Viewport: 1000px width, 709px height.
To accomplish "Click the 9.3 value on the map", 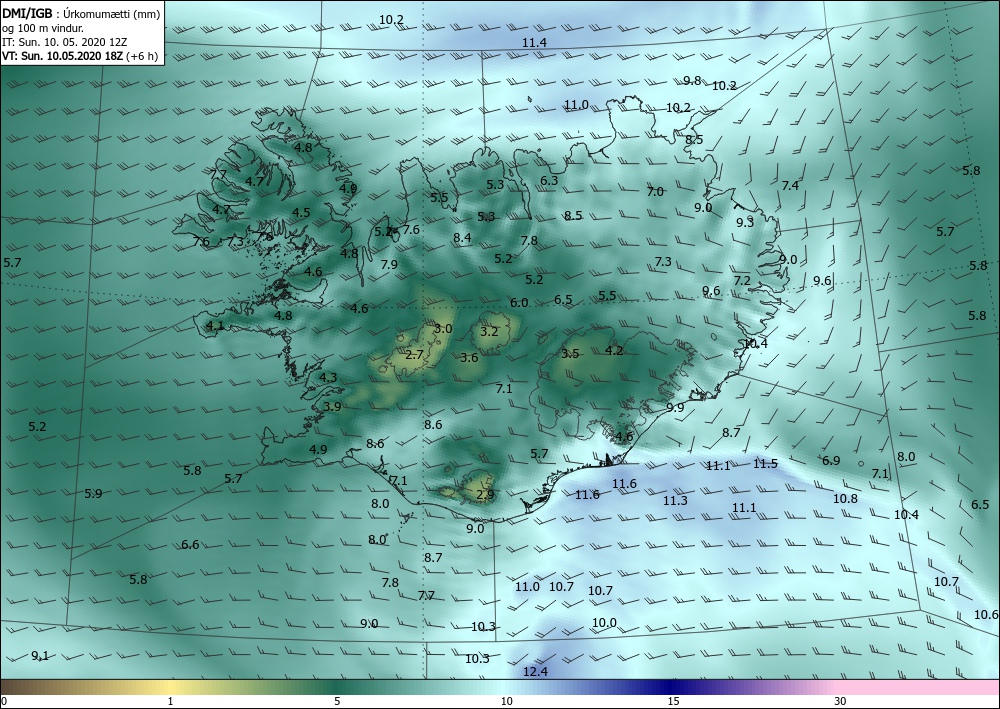I will [745, 223].
